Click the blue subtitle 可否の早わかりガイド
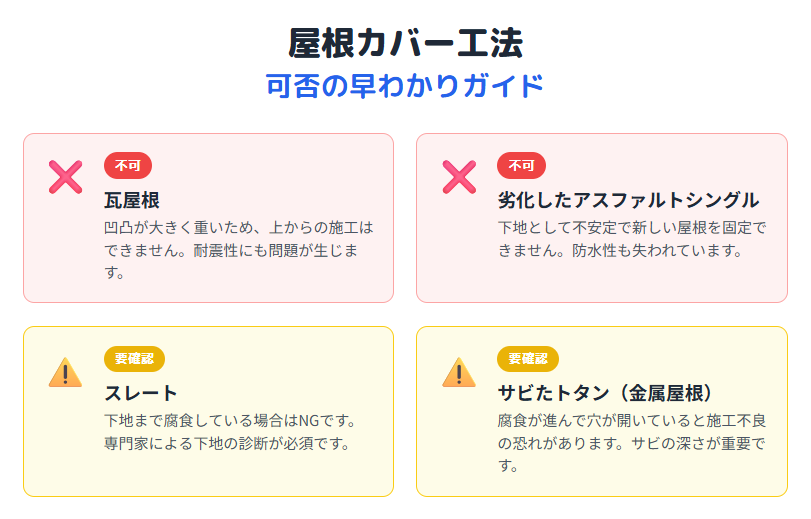This screenshot has height=519, width=811. pos(404,85)
